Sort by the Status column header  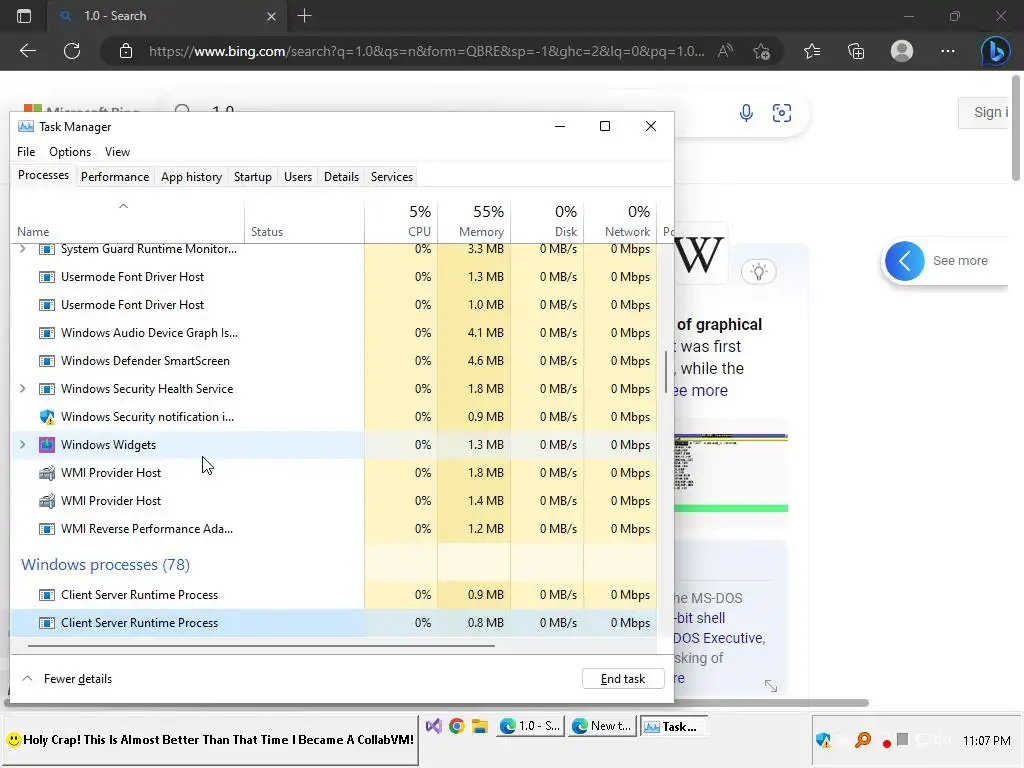pos(304,221)
